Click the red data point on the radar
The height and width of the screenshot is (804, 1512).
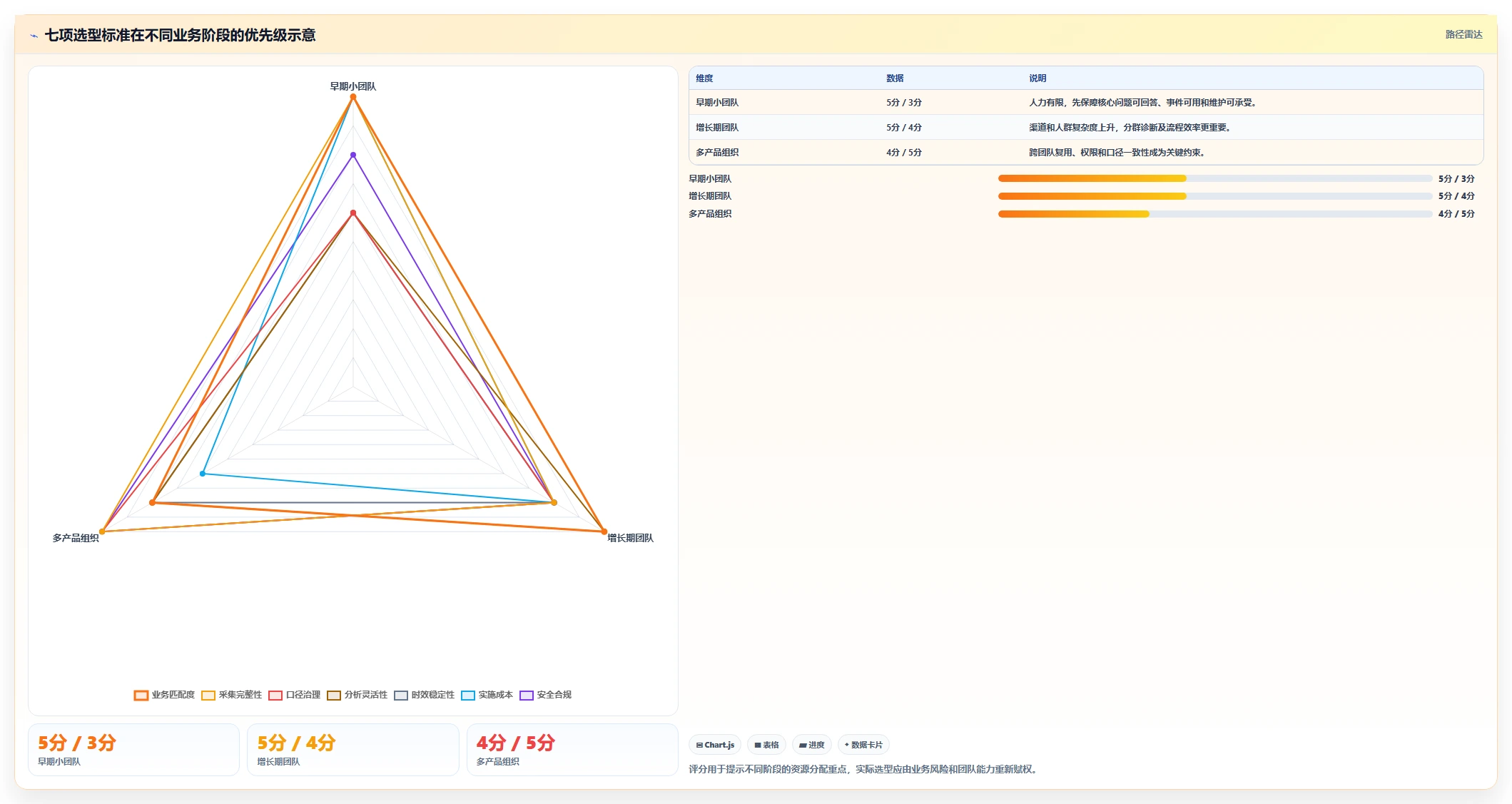(x=352, y=213)
